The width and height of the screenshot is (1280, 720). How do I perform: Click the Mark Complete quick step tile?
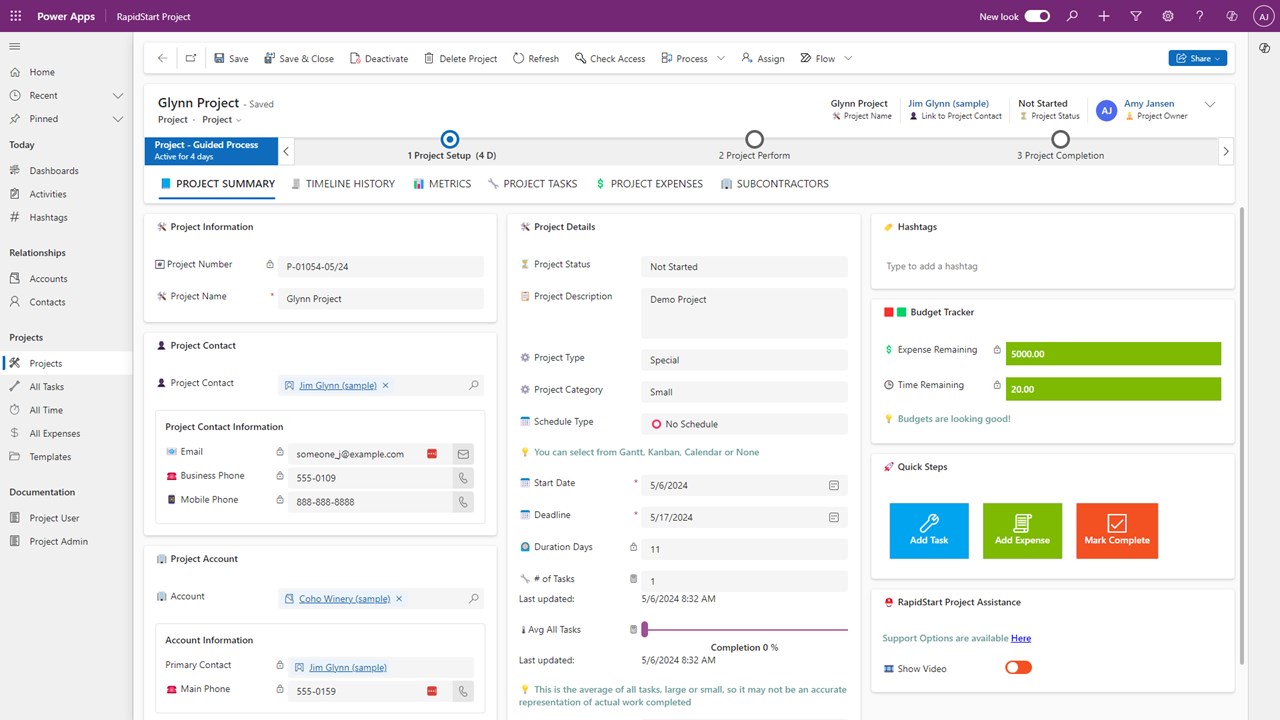click(1117, 530)
